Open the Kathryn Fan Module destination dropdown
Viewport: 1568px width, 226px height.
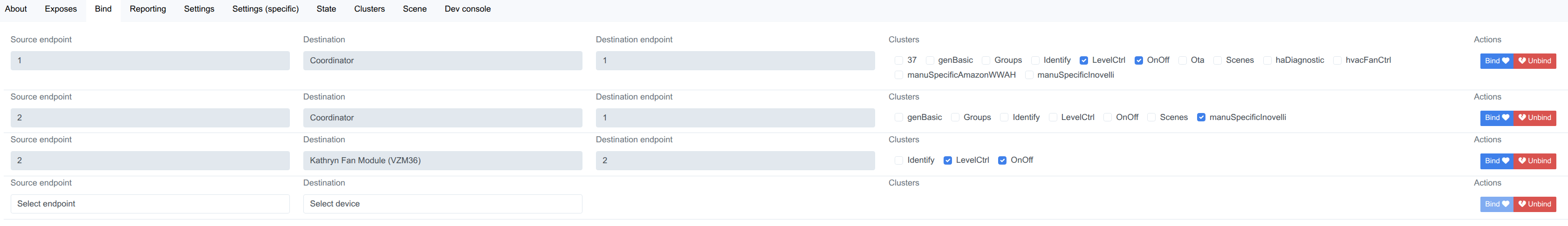point(443,161)
